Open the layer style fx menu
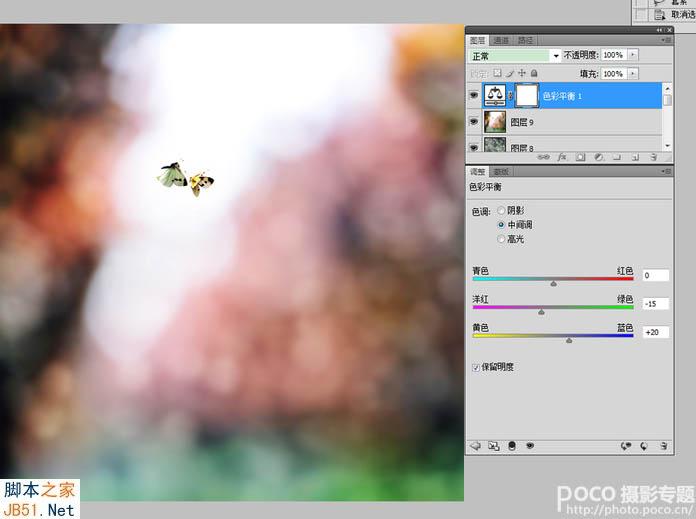Viewport: 696px width, 519px height. pos(562,157)
